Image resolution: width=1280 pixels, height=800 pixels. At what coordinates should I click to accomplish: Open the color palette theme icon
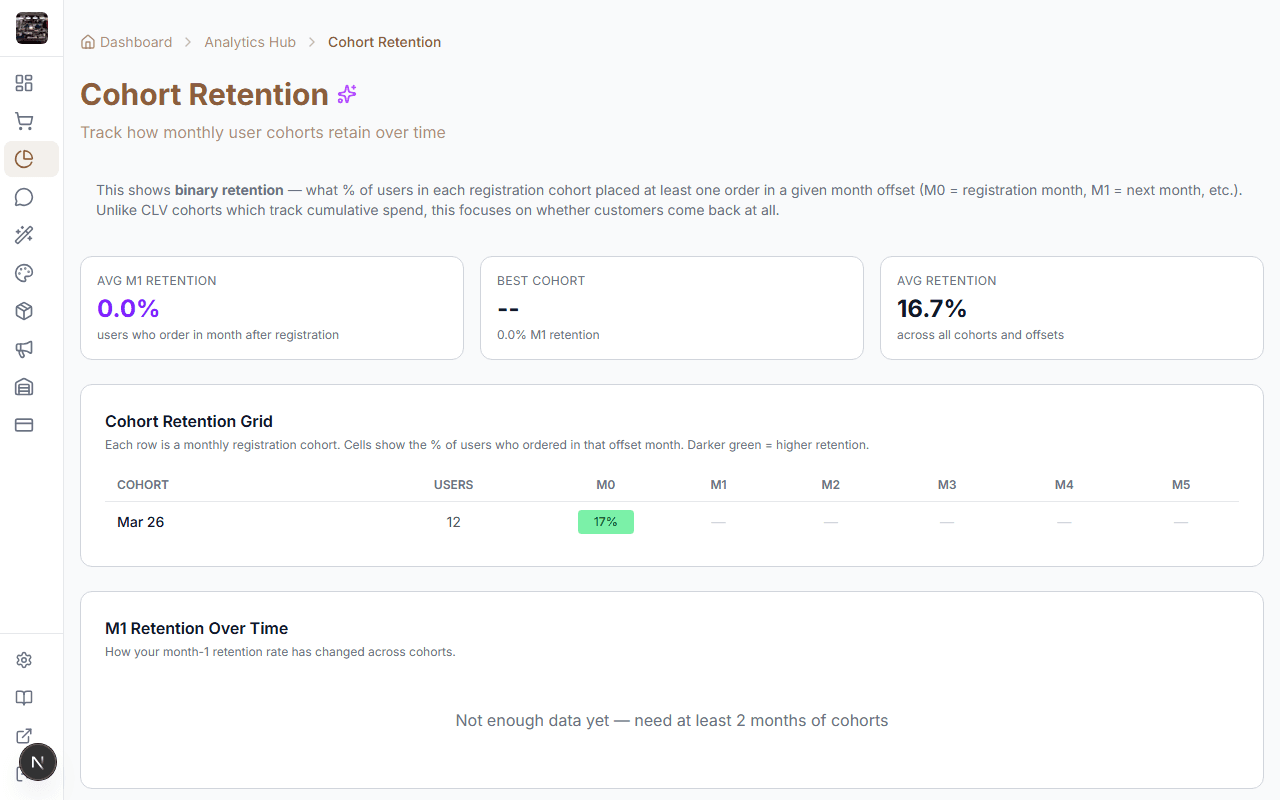click(x=24, y=273)
